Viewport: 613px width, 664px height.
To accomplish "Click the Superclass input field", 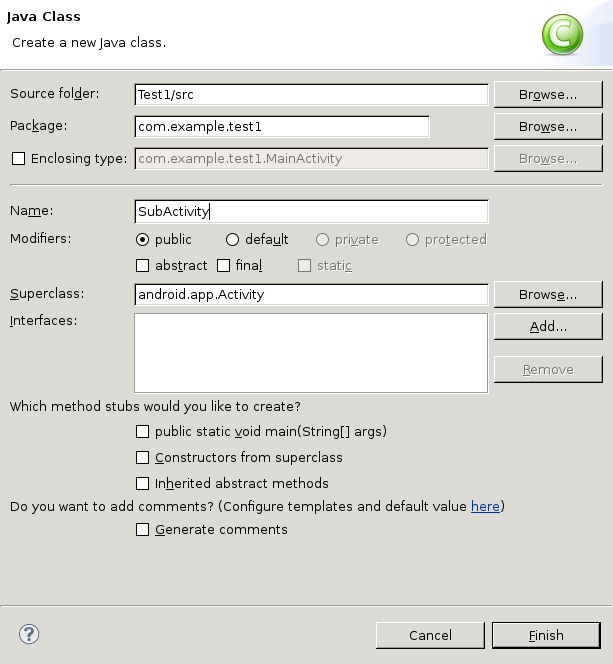I will (x=311, y=295).
